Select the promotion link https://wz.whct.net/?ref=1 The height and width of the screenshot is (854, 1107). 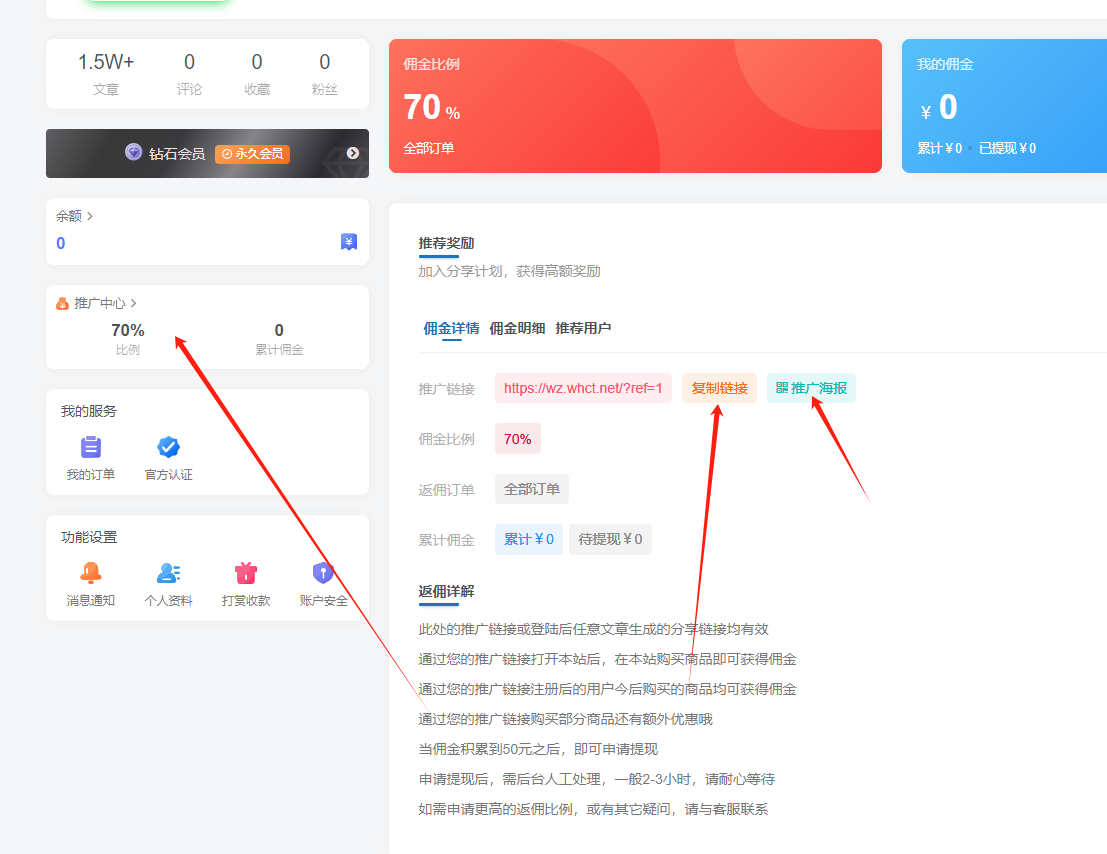pos(585,388)
